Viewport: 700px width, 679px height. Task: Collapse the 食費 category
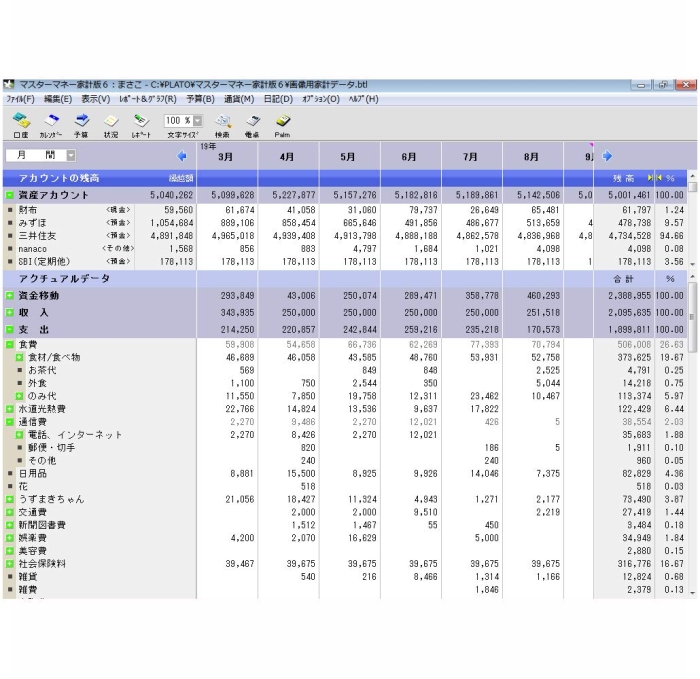point(9,345)
